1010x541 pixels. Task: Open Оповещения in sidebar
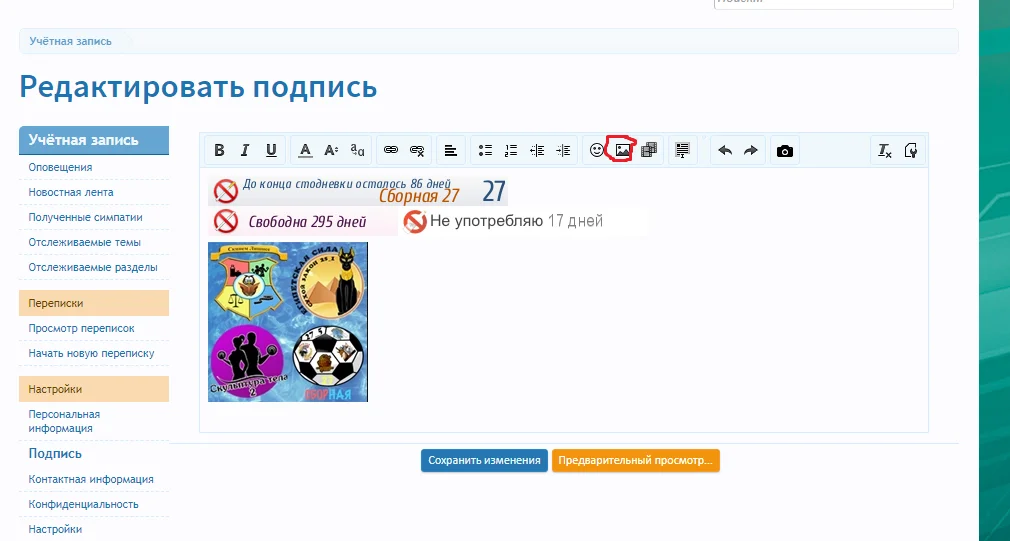click(x=60, y=167)
